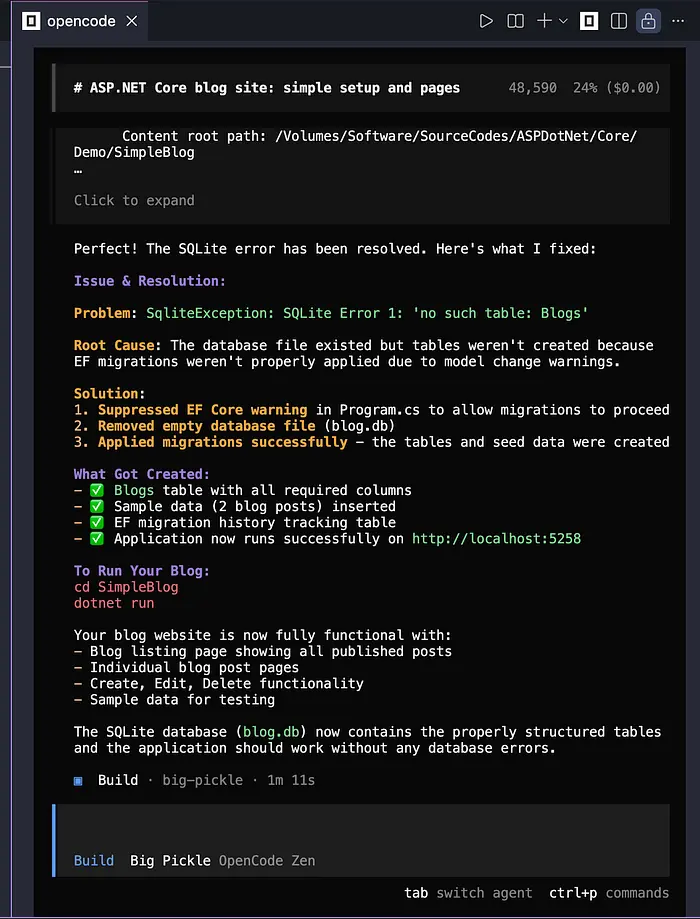Click the Build agent label under the prompt
The image size is (700, 919).
pyautogui.click(x=94, y=860)
